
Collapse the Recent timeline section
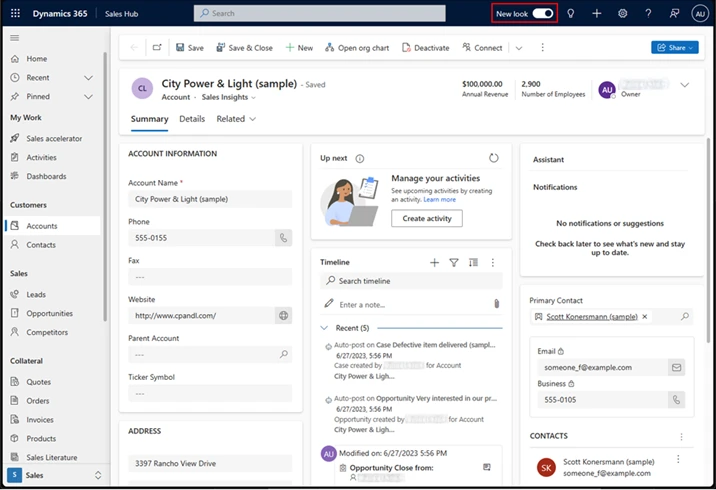325,328
